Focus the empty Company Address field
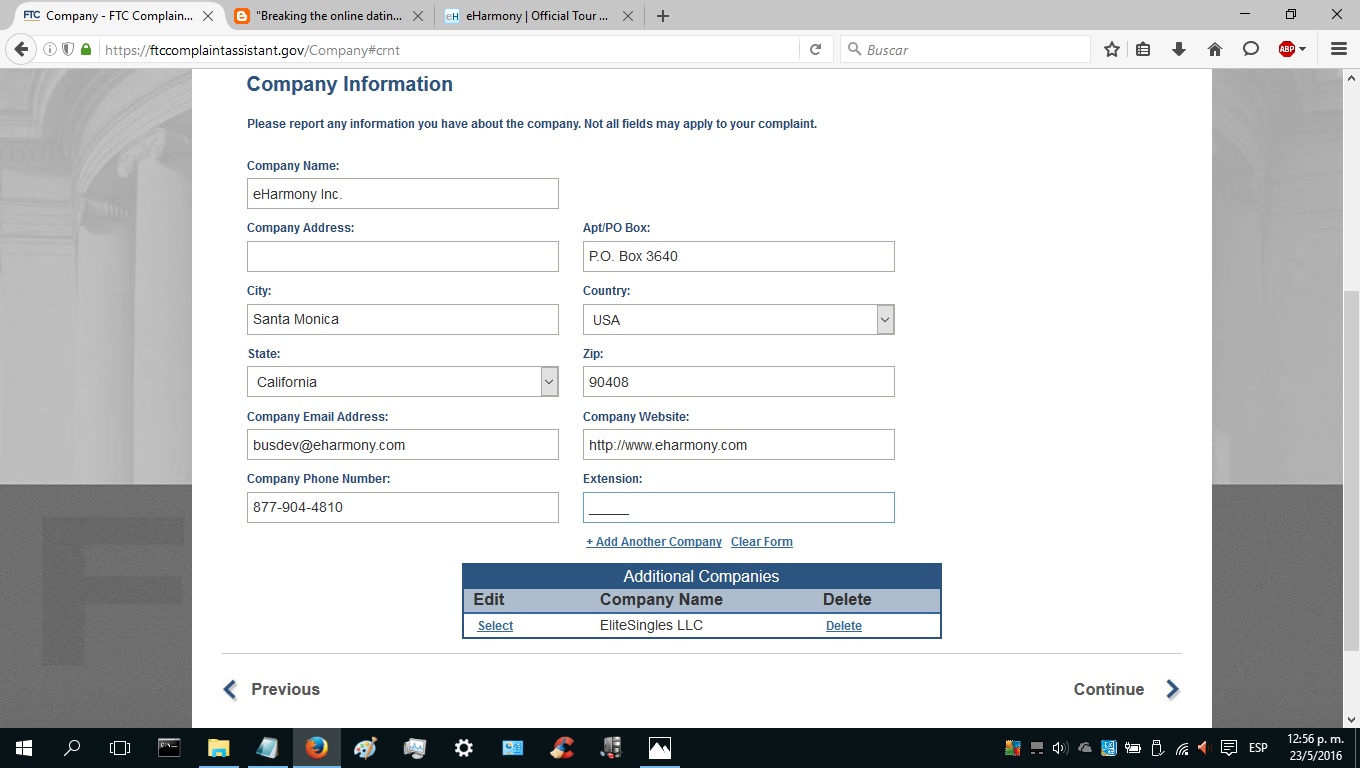 point(403,256)
